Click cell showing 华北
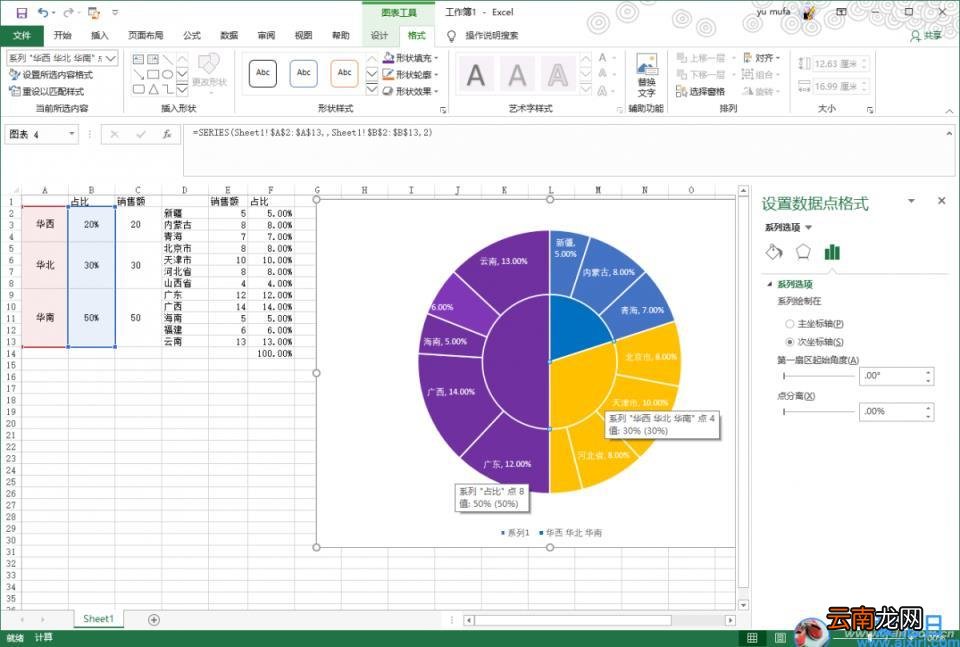This screenshot has width=960, height=647. click(45, 265)
